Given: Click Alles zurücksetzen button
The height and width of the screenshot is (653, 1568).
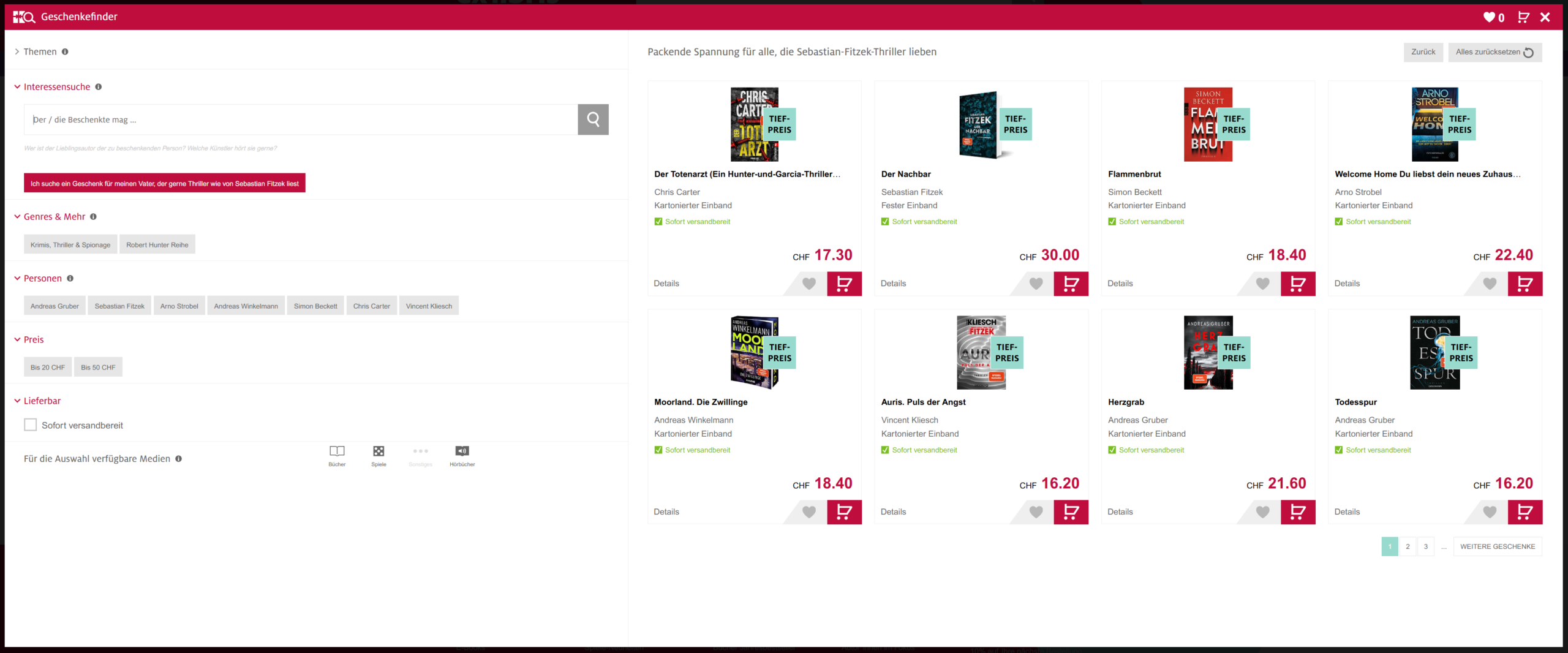Looking at the screenshot, I should tap(1495, 52).
